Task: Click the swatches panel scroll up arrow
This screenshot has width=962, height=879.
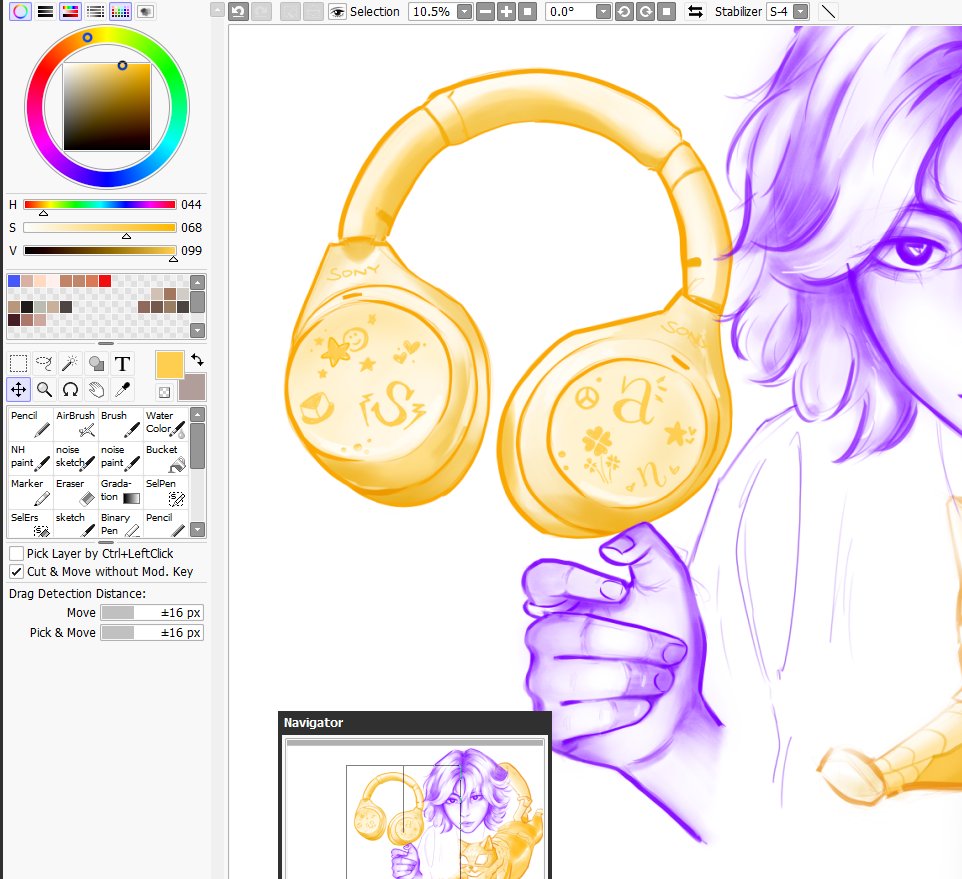Action: coord(197,282)
